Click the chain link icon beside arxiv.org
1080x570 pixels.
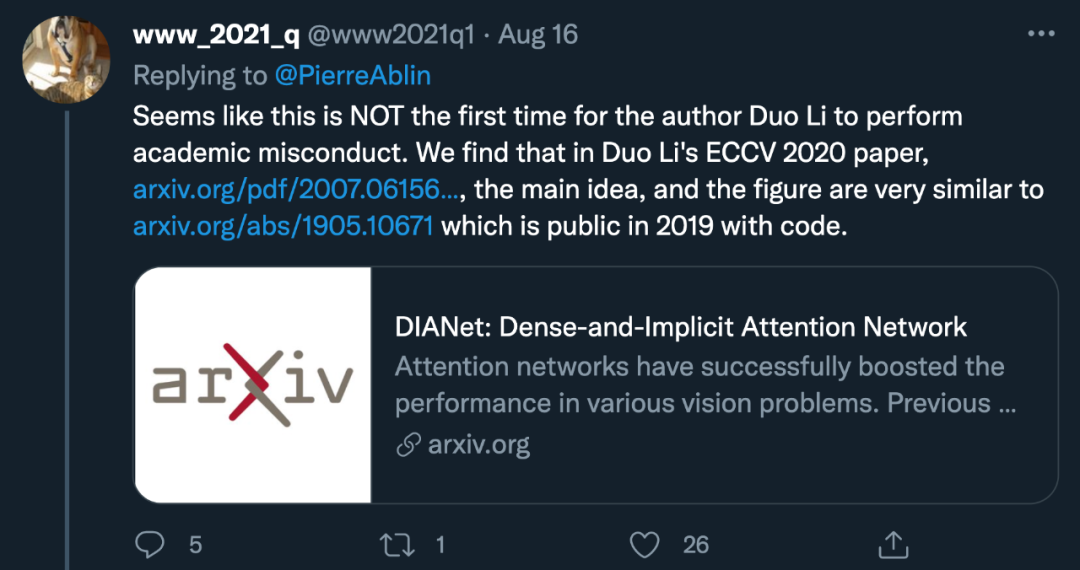[x=408, y=446]
